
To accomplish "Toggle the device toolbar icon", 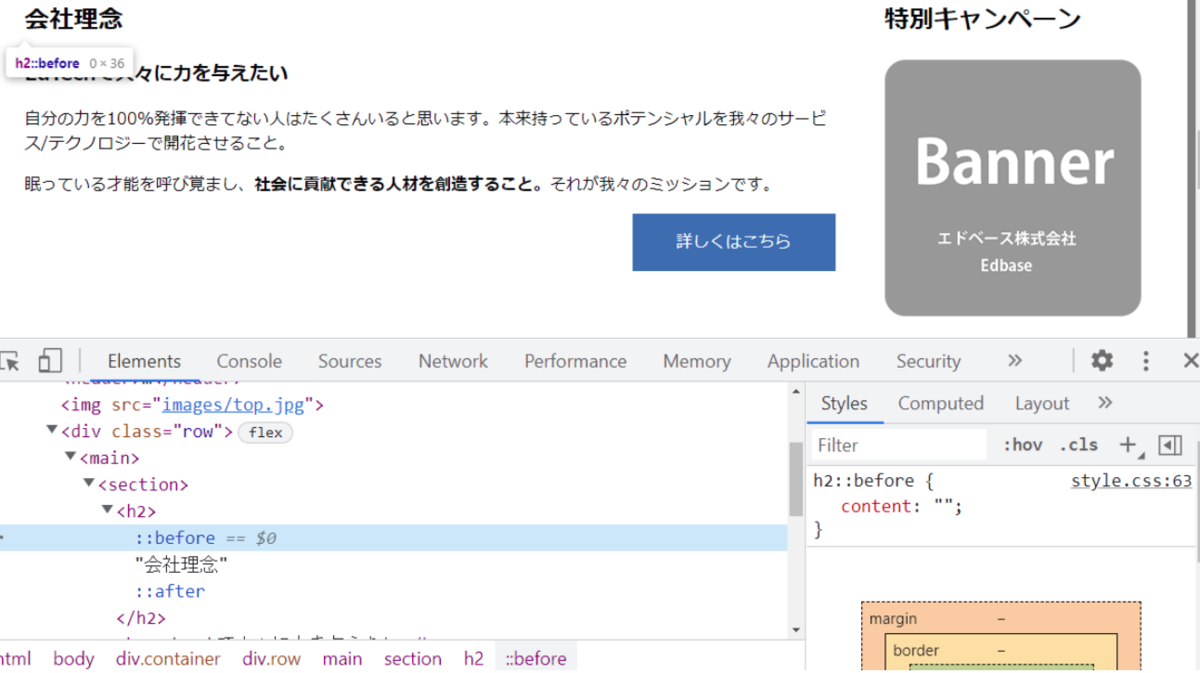I will point(50,361).
